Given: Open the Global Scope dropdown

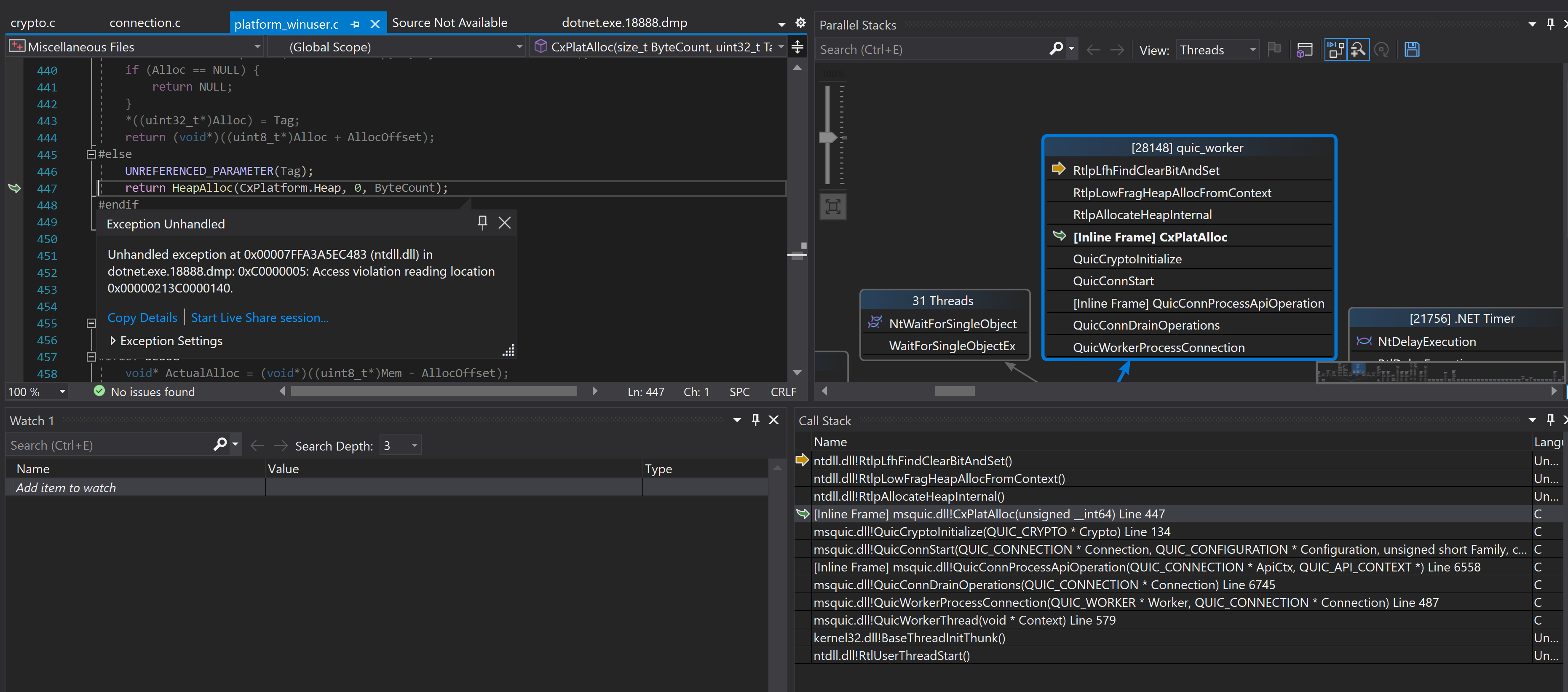Looking at the screenshot, I should [519, 46].
